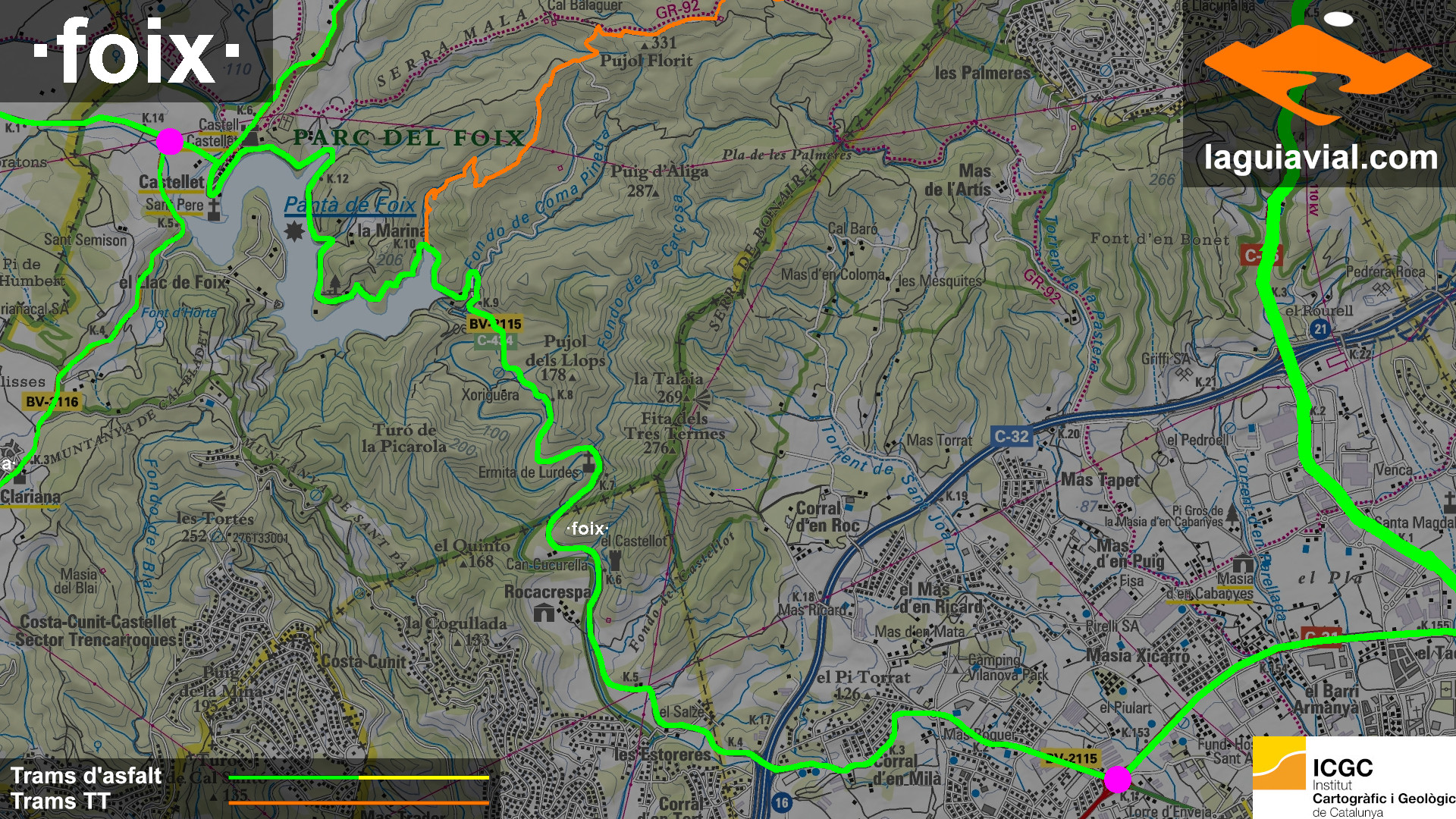Click the large foix title
Screen dimensions: 1456x819
coord(136,50)
